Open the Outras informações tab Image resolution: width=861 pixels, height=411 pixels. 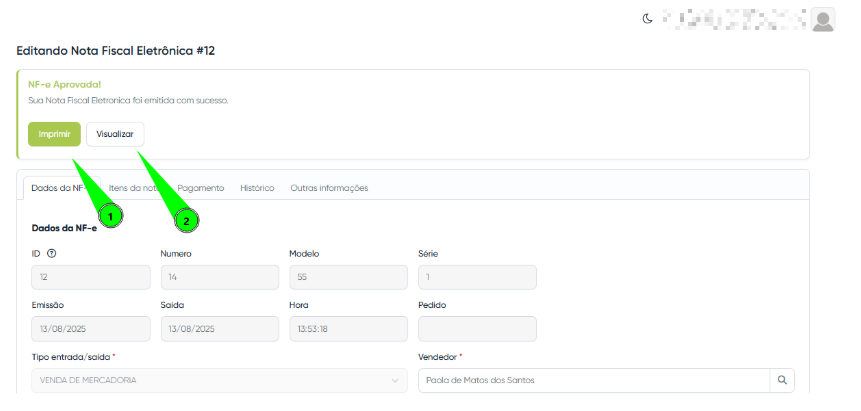(x=329, y=188)
